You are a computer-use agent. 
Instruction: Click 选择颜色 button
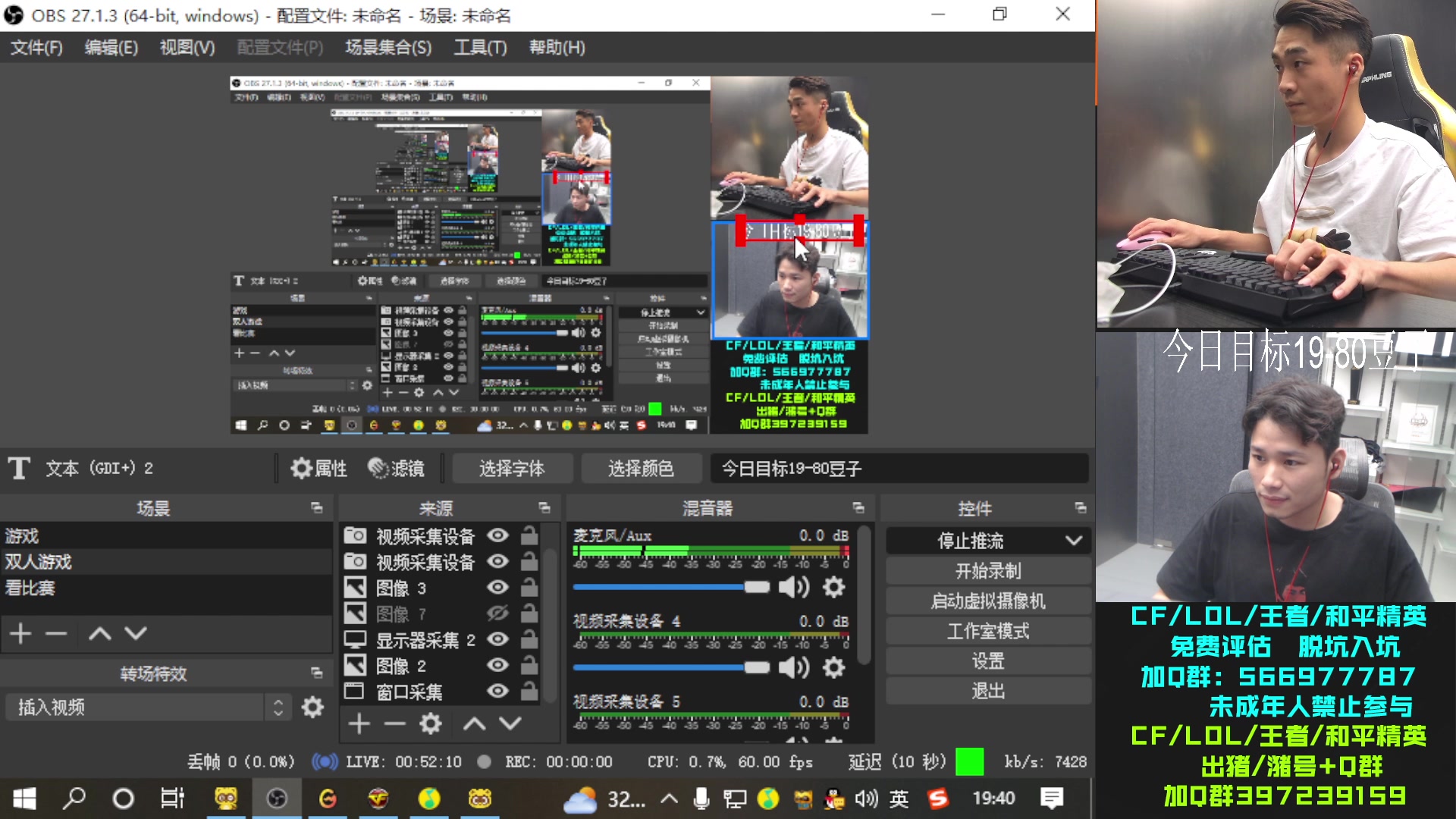(641, 469)
